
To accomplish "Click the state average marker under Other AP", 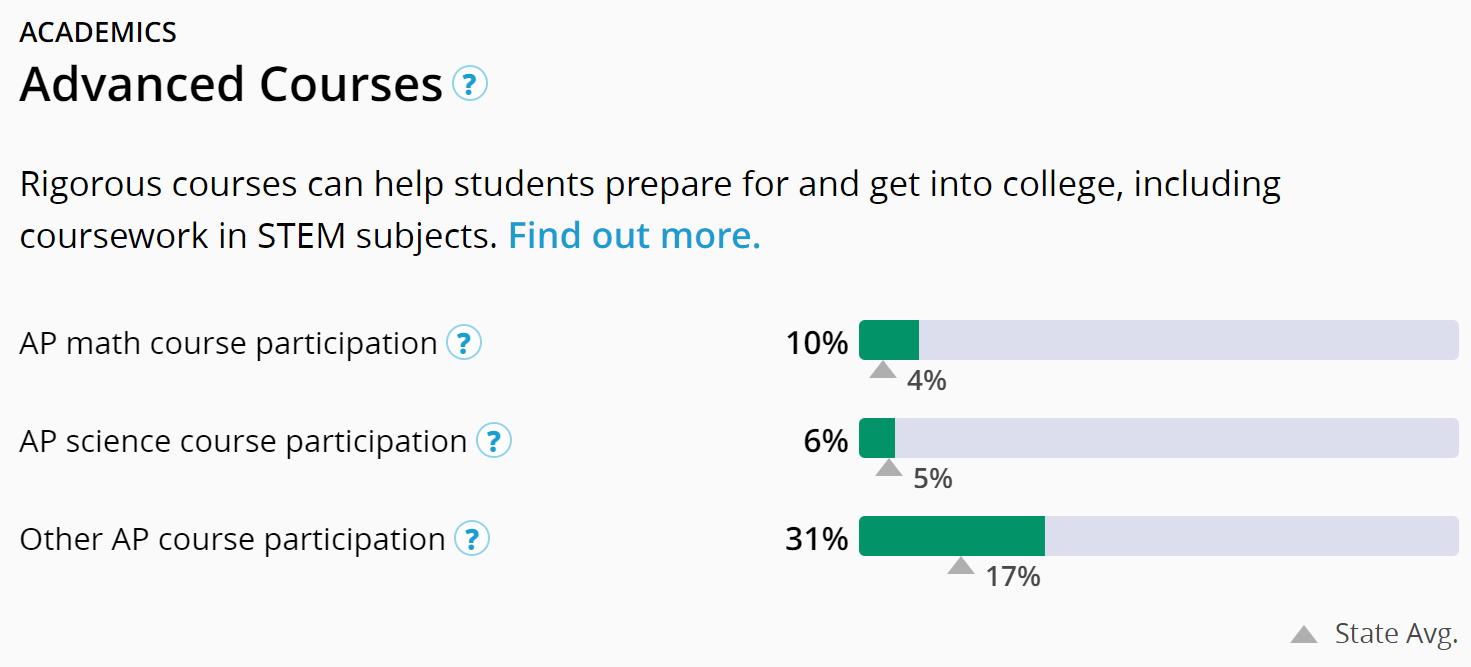I will click(961, 566).
